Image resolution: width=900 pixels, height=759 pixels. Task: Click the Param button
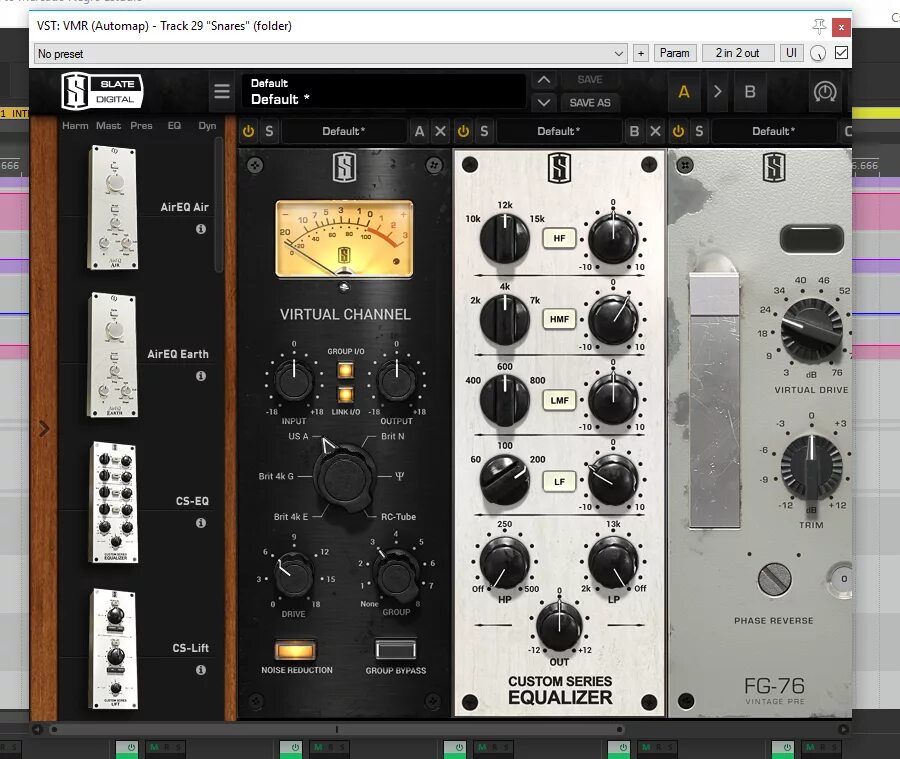pyautogui.click(x=674, y=53)
